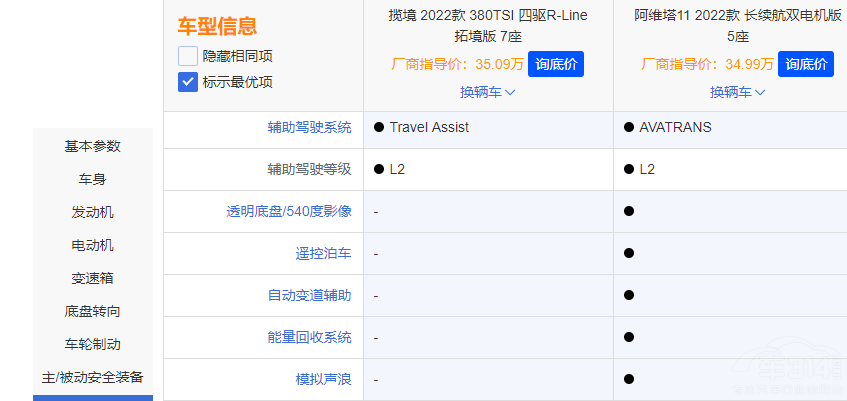The image size is (847, 401).
Task: Uncheck the 标示最优项 checkbox
Action: [188, 82]
